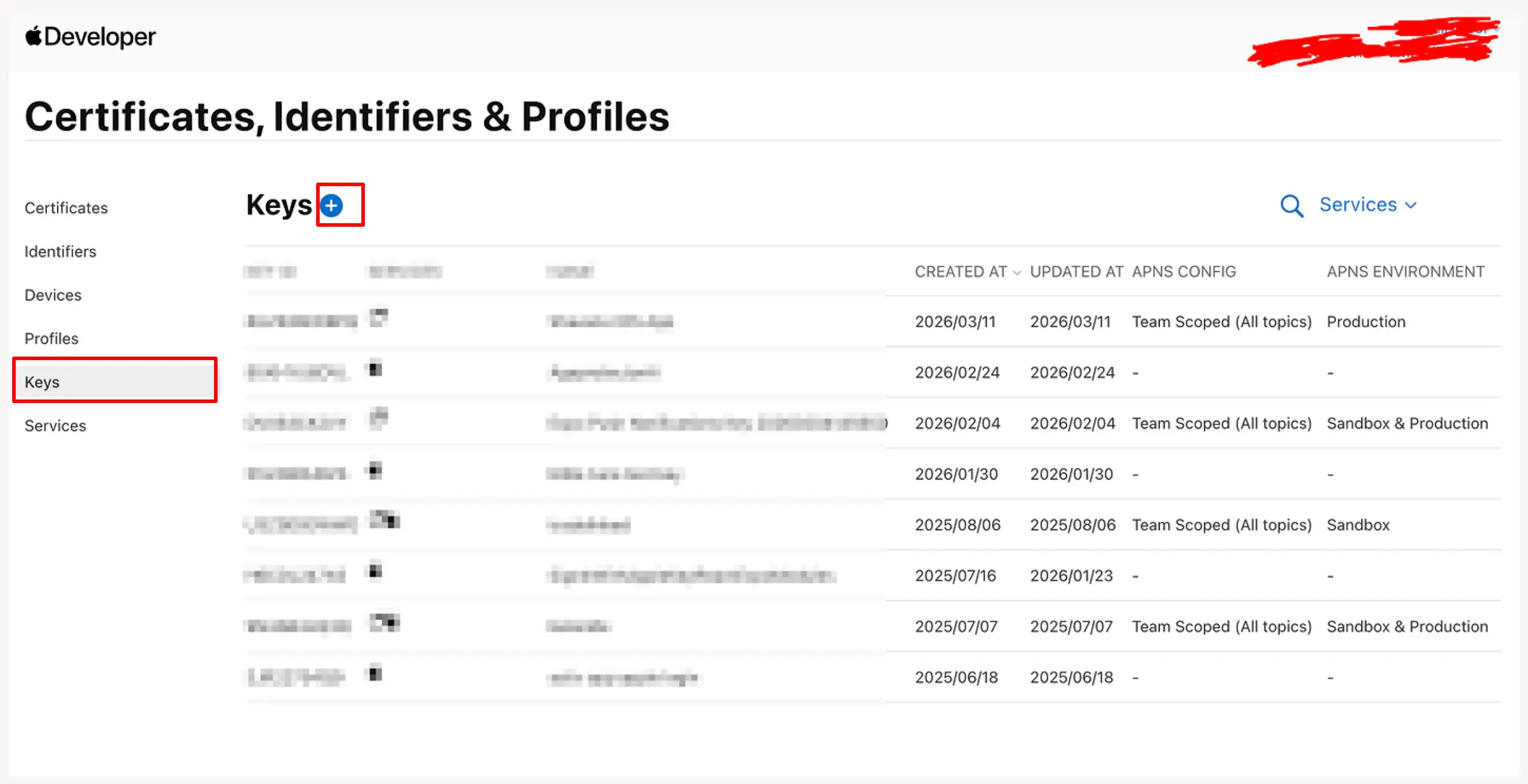This screenshot has height=784, width=1528.
Task: Open search with the magnifier icon
Action: tap(1292, 206)
